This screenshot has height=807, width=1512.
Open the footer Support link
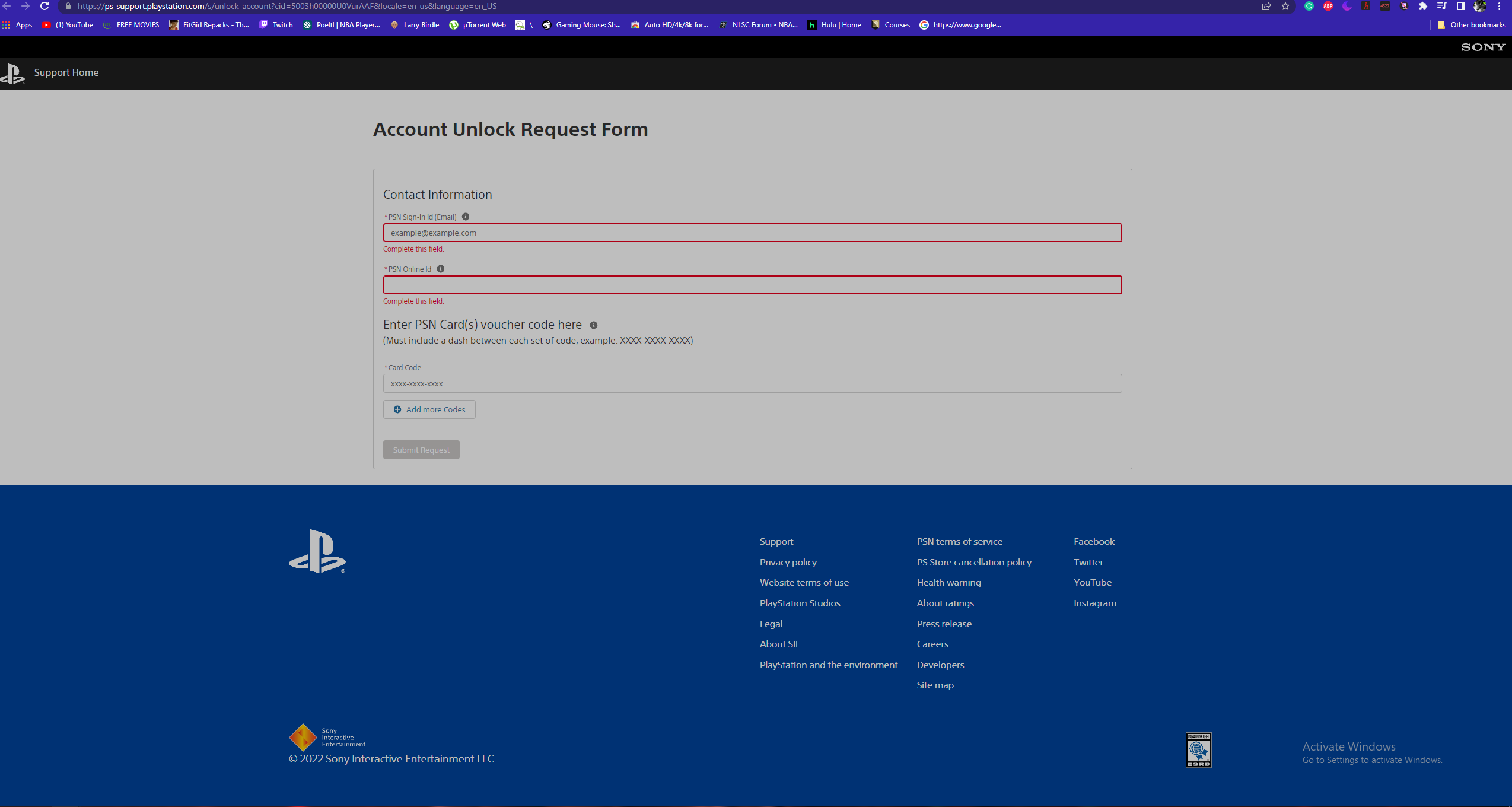(776, 541)
